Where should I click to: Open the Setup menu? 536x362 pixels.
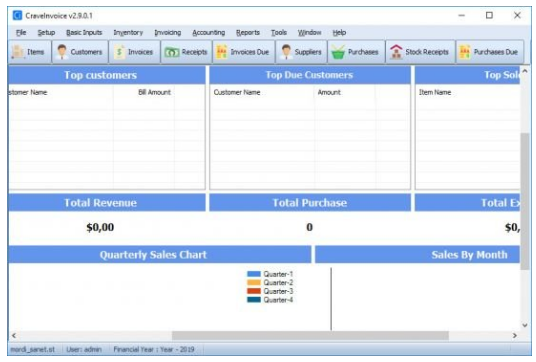pyautogui.click(x=46, y=32)
